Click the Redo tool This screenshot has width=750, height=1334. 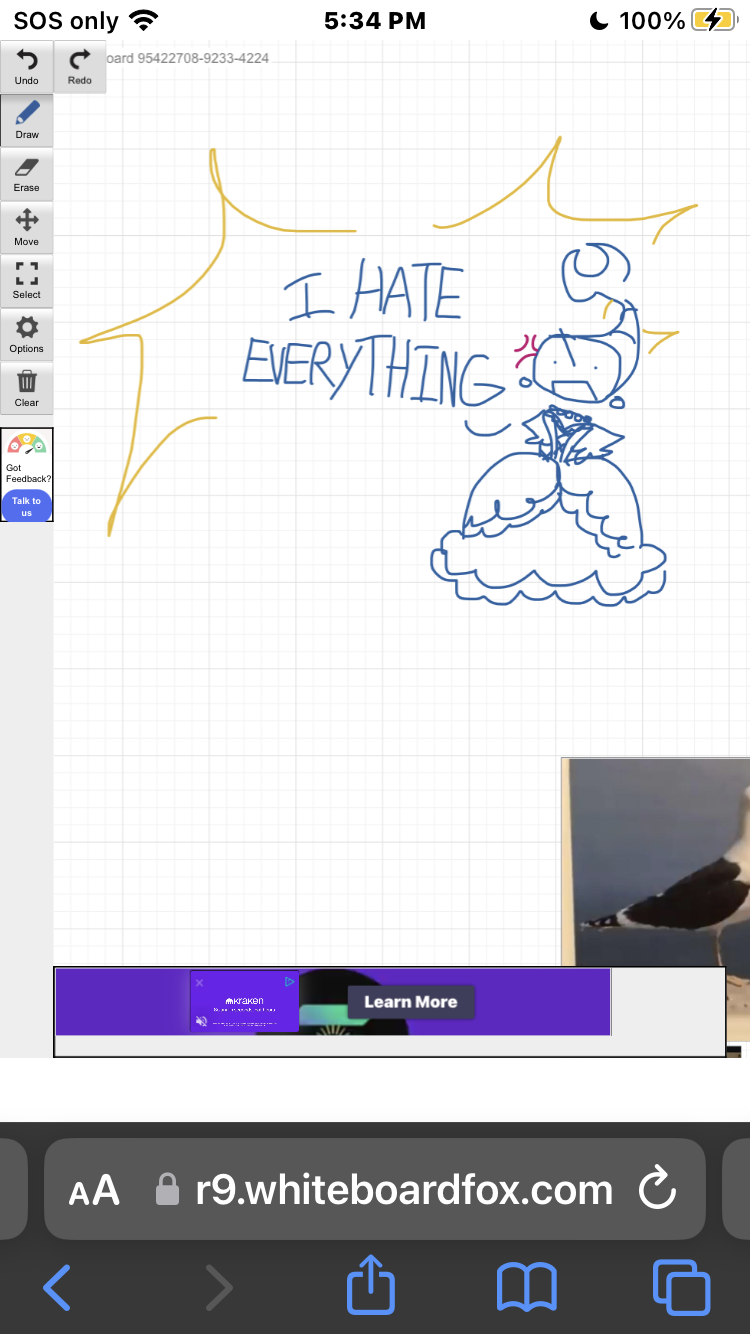coord(80,67)
